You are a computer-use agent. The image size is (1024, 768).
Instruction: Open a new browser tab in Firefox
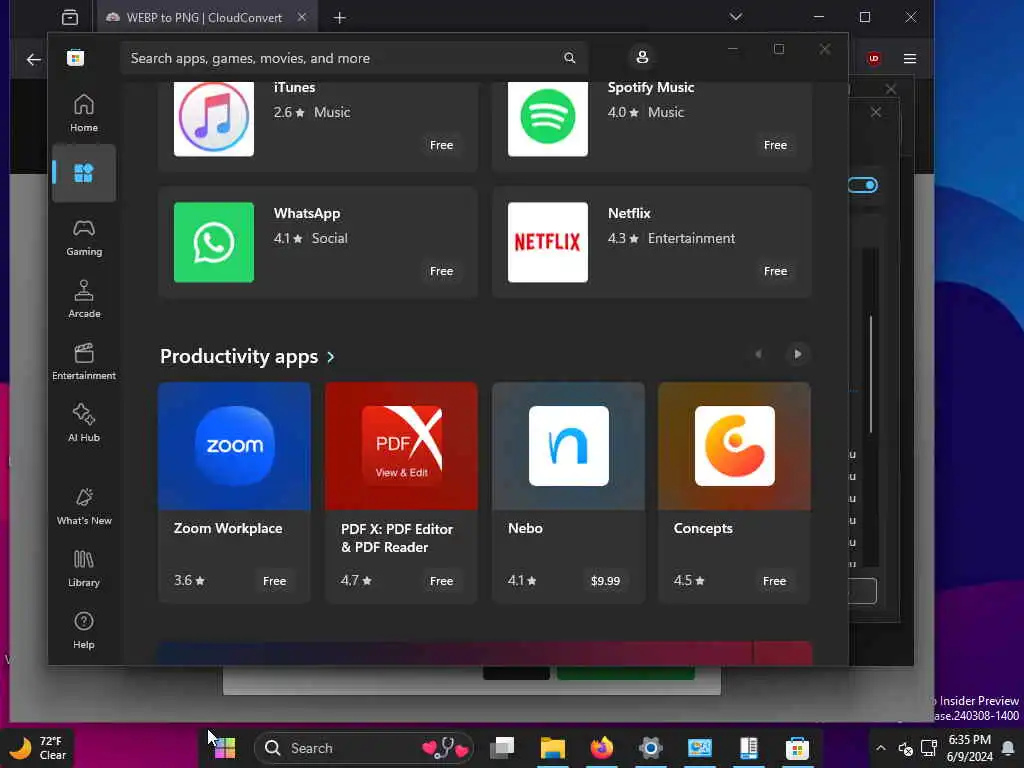[x=340, y=18]
